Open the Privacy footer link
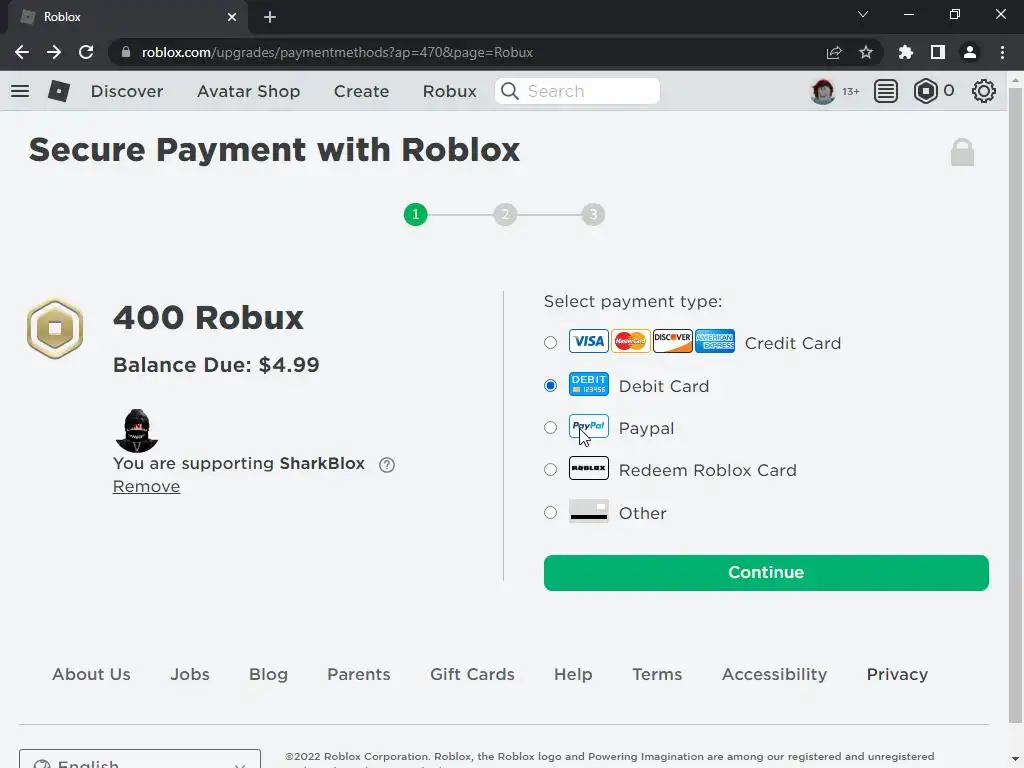The image size is (1024, 768). point(897,674)
